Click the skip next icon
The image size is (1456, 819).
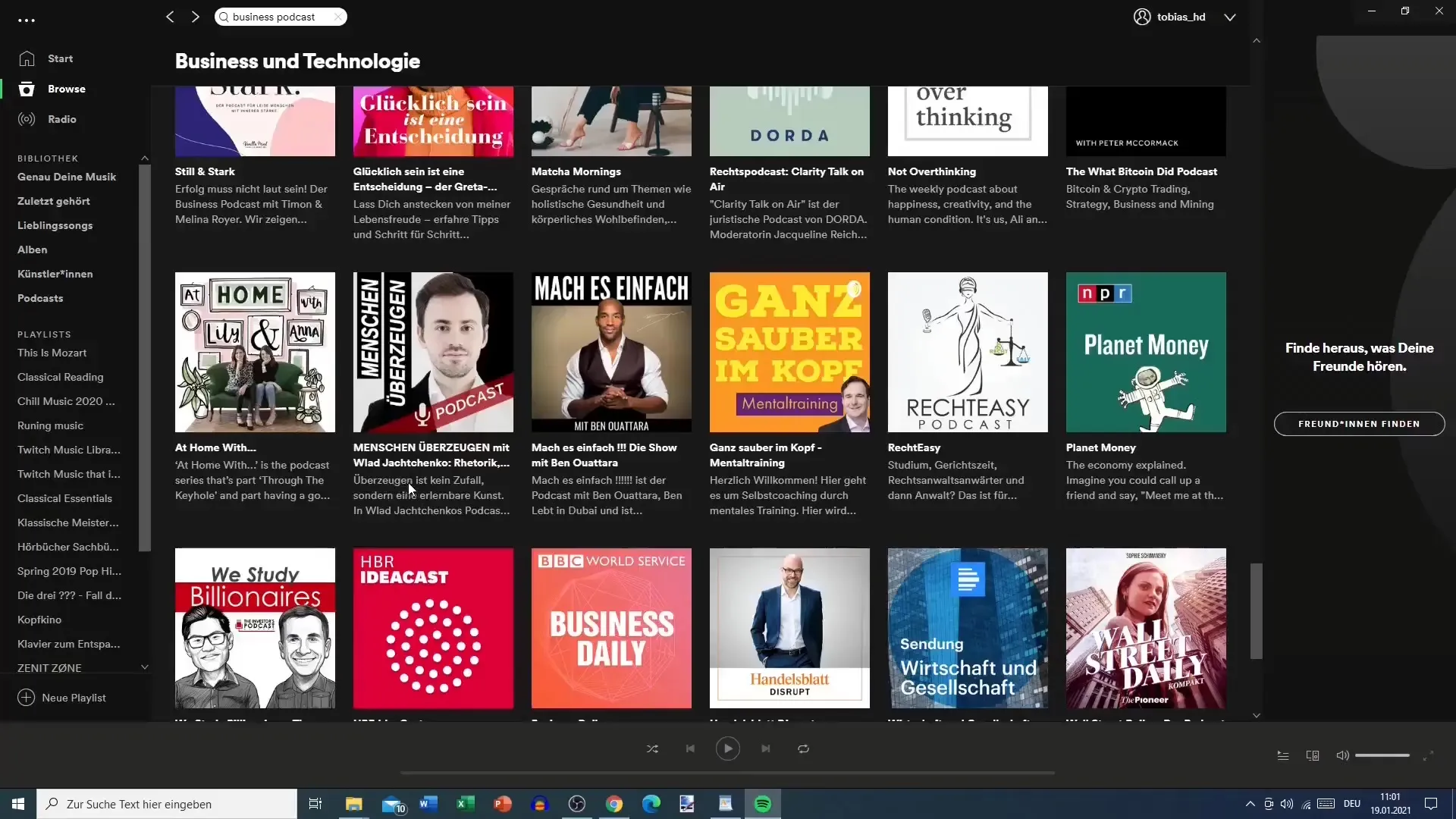[x=765, y=748]
